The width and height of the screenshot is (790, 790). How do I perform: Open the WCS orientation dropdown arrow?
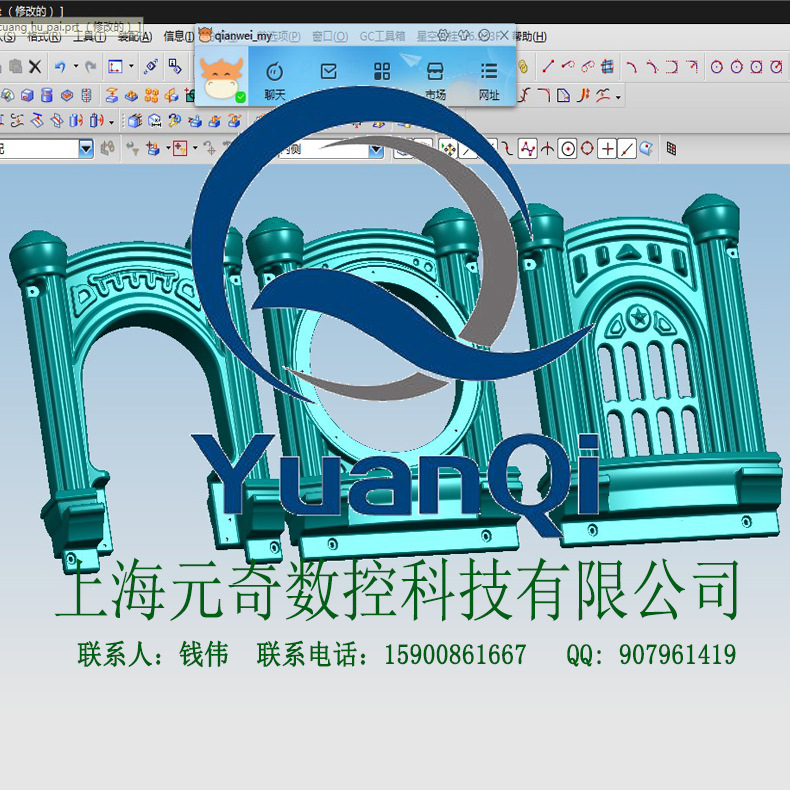click(x=131, y=66)
